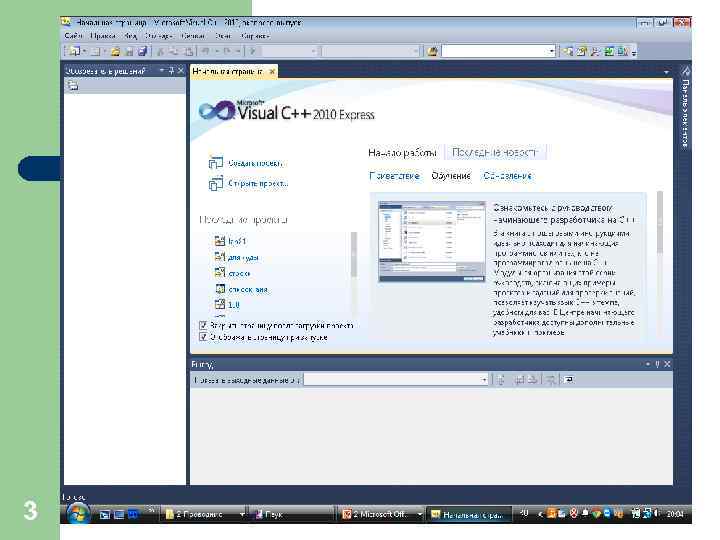Image resolution: width=720 pixels, height=540 pixels.
Task: Pin the Output panel with auto-hide icon
Action: 657,364
